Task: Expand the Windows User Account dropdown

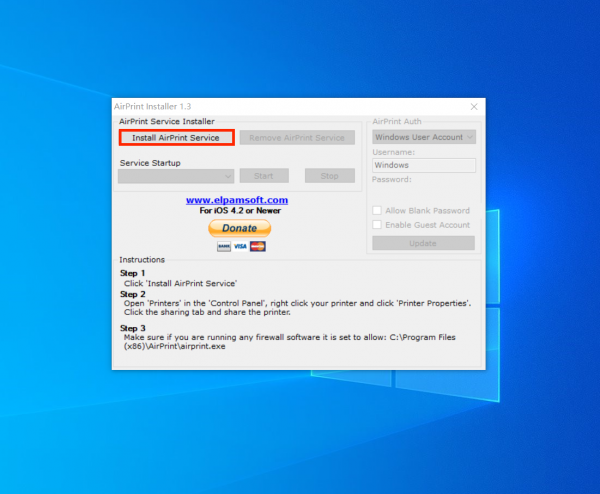Action: point(423,137)
